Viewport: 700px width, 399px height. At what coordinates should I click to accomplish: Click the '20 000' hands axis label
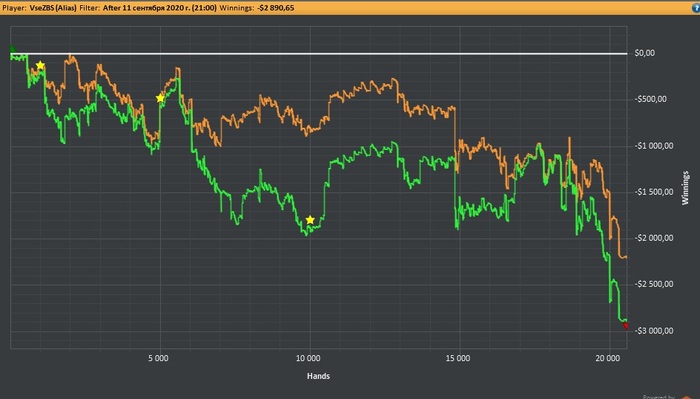click(x=608, y=358)
